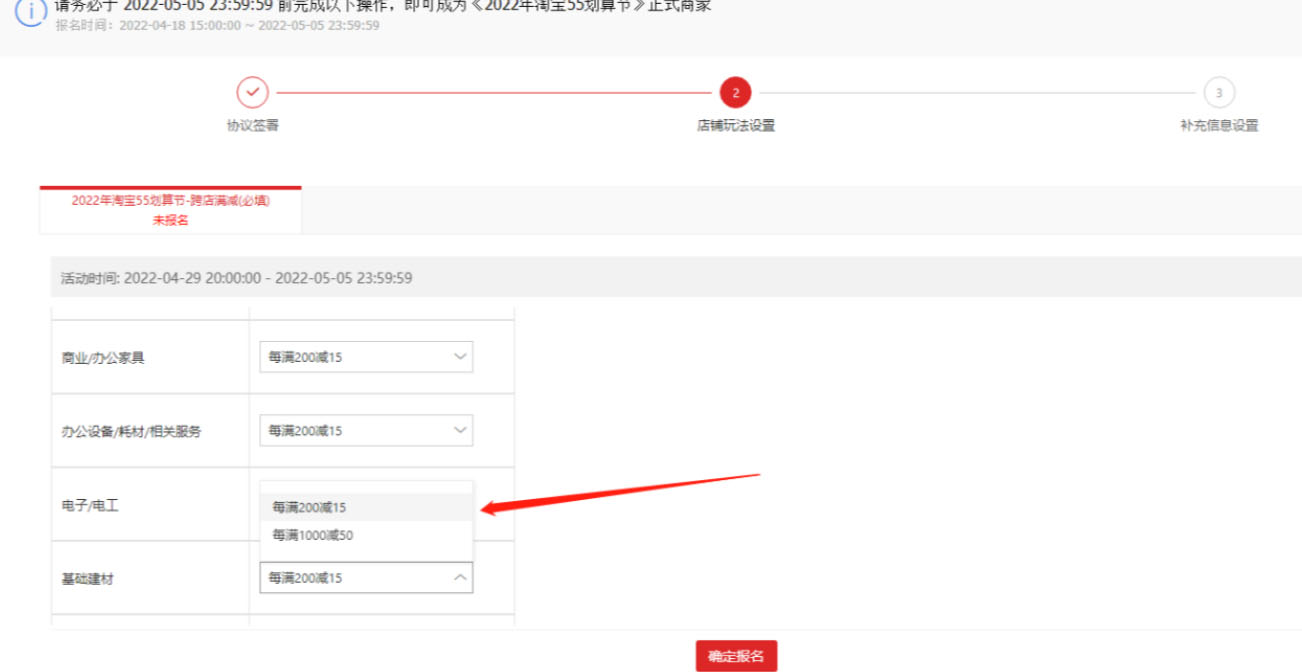Open the 商业/办公家具 discount dropdown
Image resolution: width=1302 pixels, height=672 pixels.
click(x=365, y=357)
